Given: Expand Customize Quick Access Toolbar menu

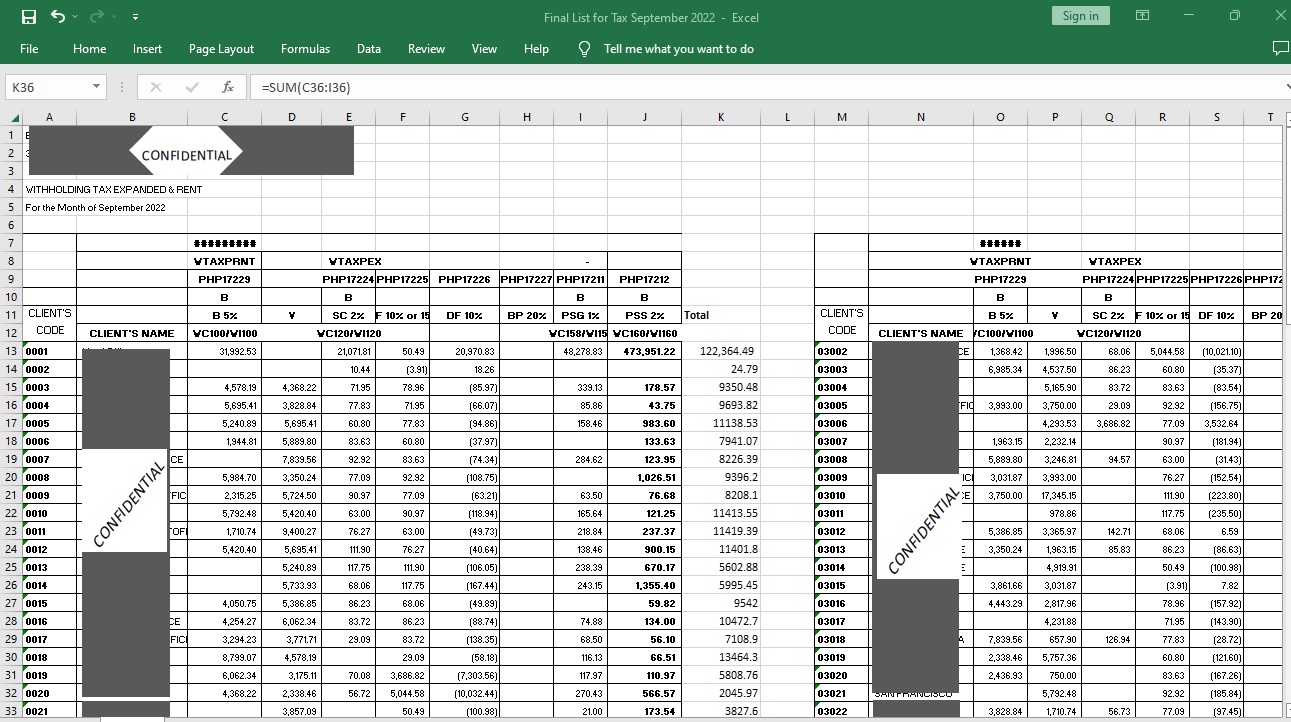Looking at the screenshot, I should (135, 16).
